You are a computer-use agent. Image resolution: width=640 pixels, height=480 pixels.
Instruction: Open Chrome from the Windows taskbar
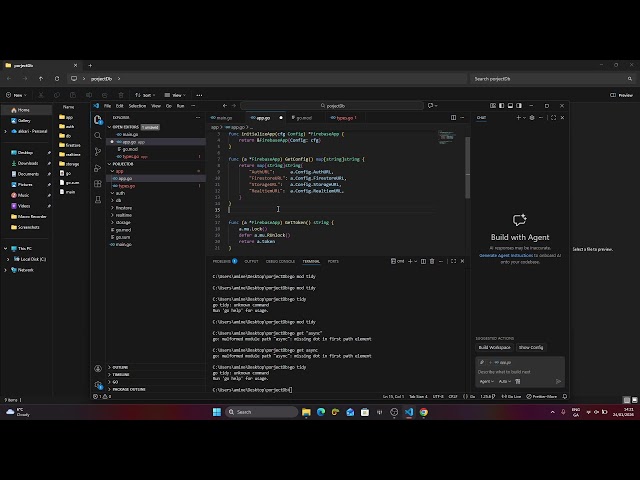pos(424,412)
